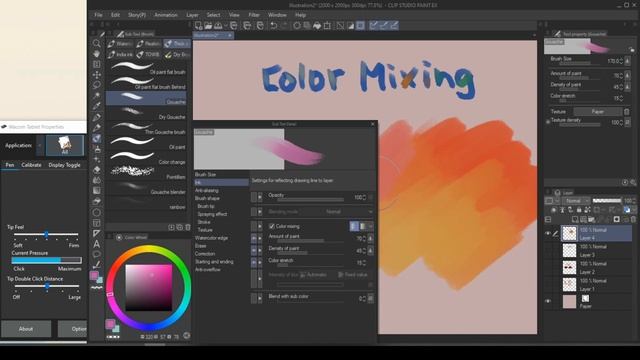The image size is (640, 360).
Task: Select the Move layer tool
Action: (97, 75)
